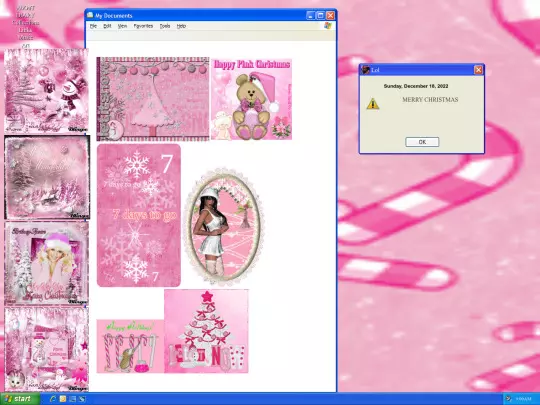Select the 7 days to go snowflake card

point(139,215)
